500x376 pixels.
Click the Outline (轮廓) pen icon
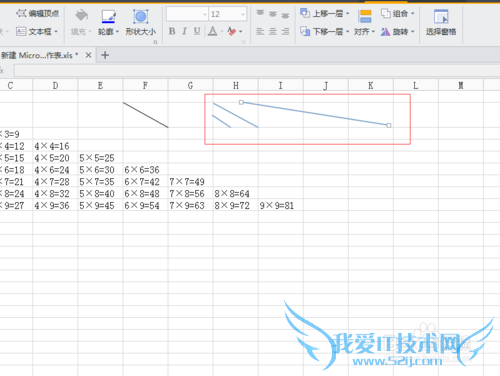tap(108, 16)
